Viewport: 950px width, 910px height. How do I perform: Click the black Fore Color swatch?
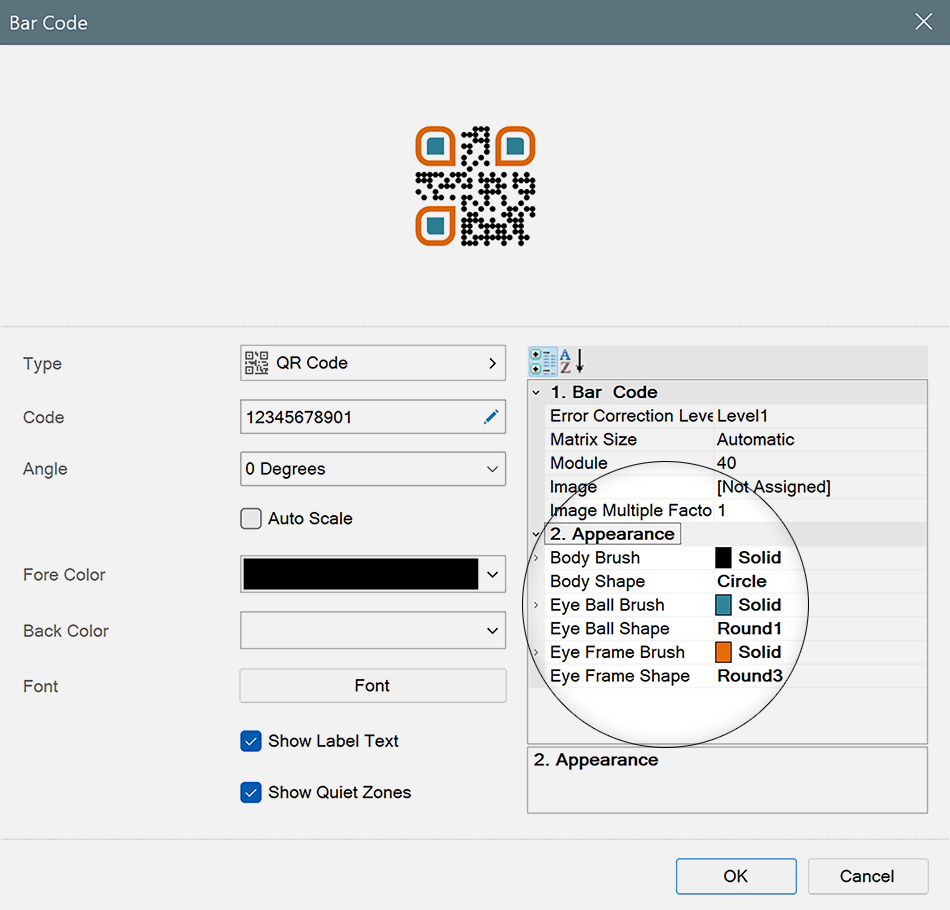coord(360,574)
